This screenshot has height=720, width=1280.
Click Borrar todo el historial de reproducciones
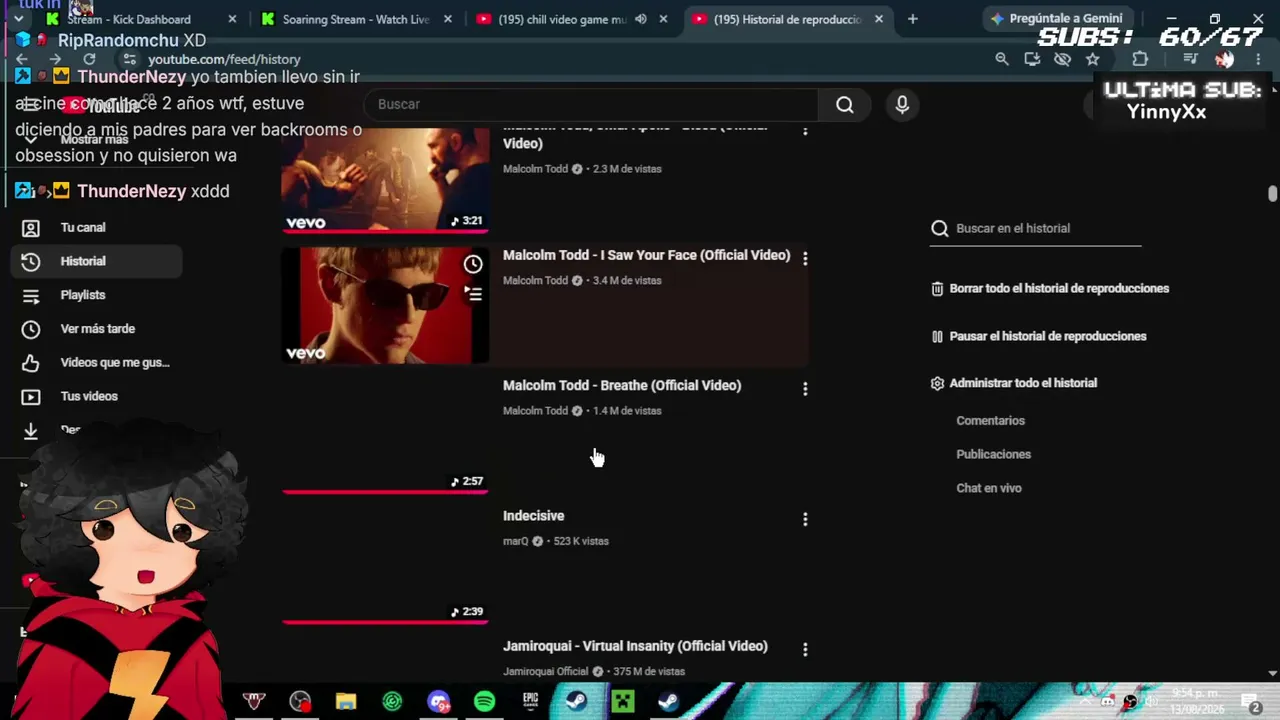click(1059, 288)
